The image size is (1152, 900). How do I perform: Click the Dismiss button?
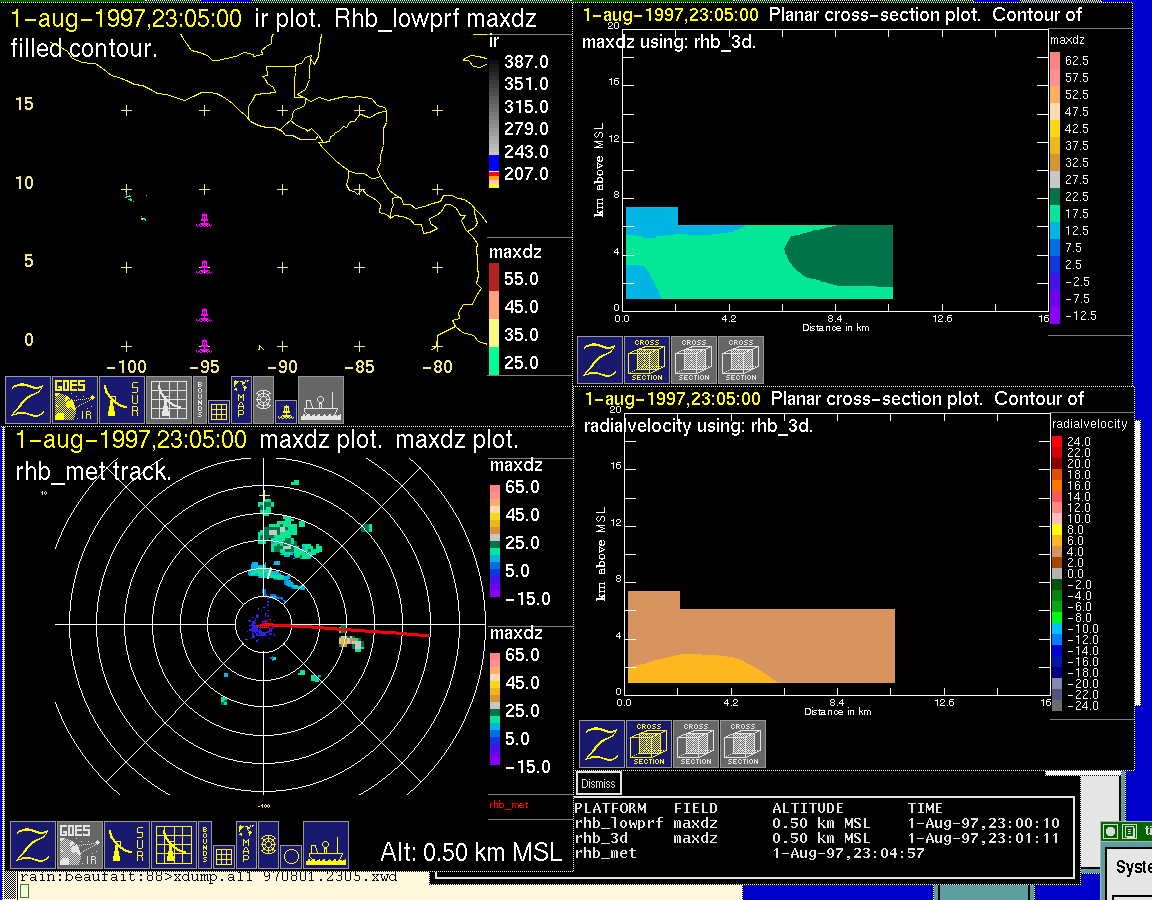pos(598,784)
